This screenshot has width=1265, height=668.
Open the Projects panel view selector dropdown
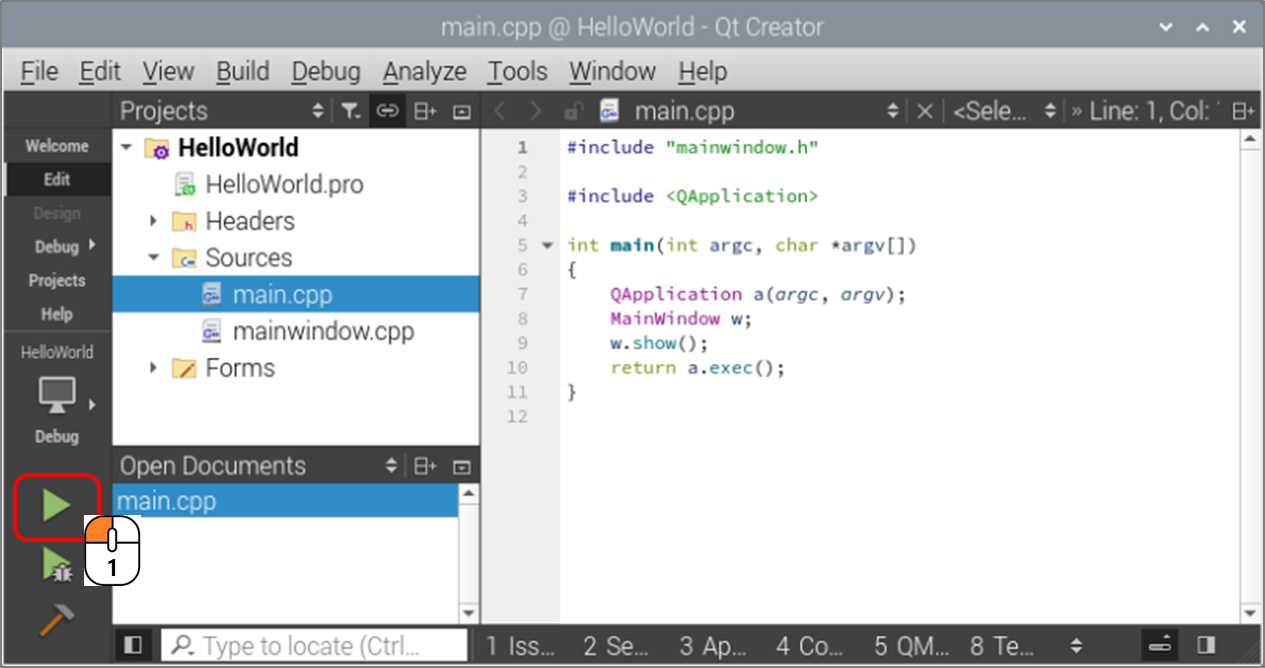pos(319,111)
